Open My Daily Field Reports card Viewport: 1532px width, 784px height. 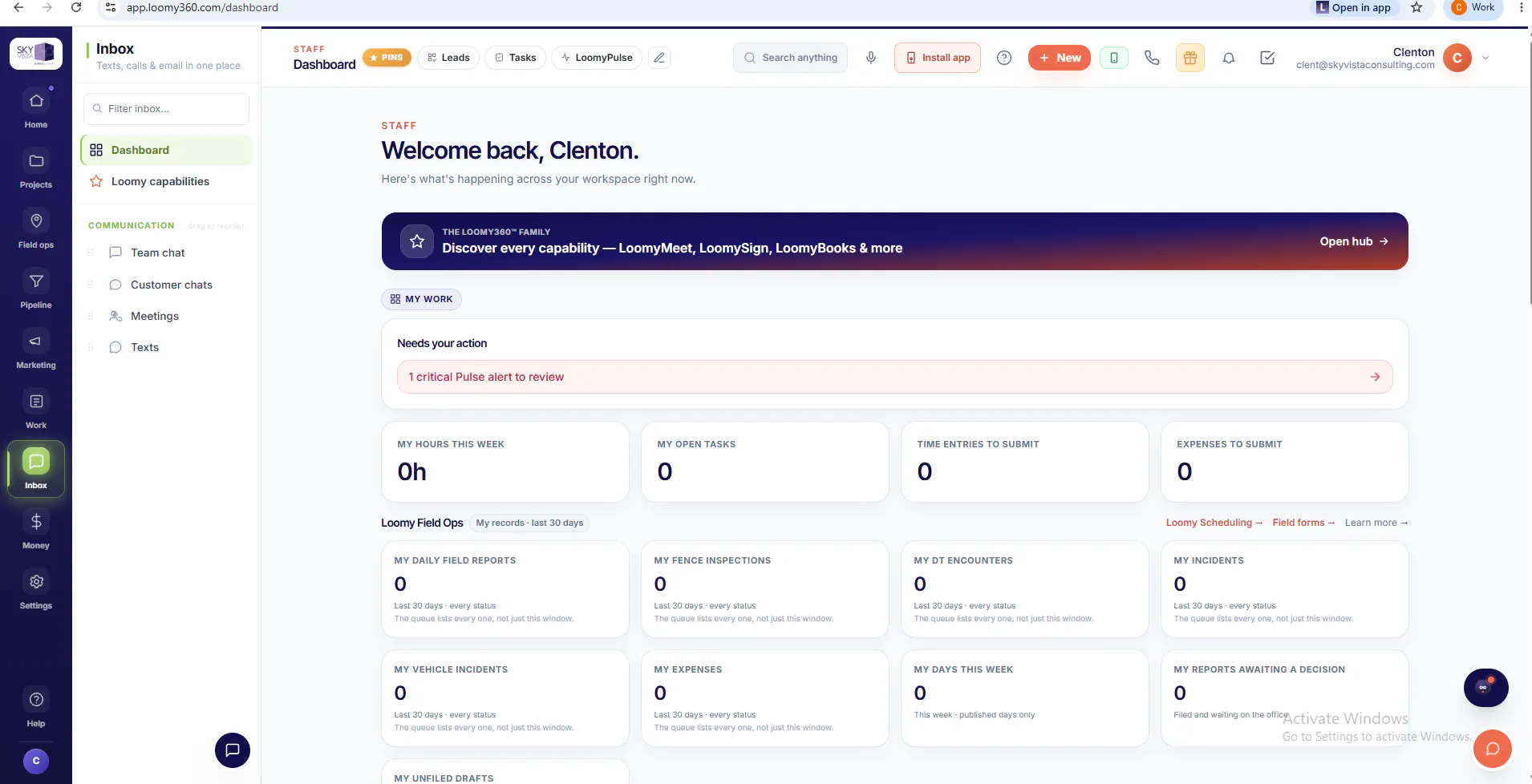505,589
